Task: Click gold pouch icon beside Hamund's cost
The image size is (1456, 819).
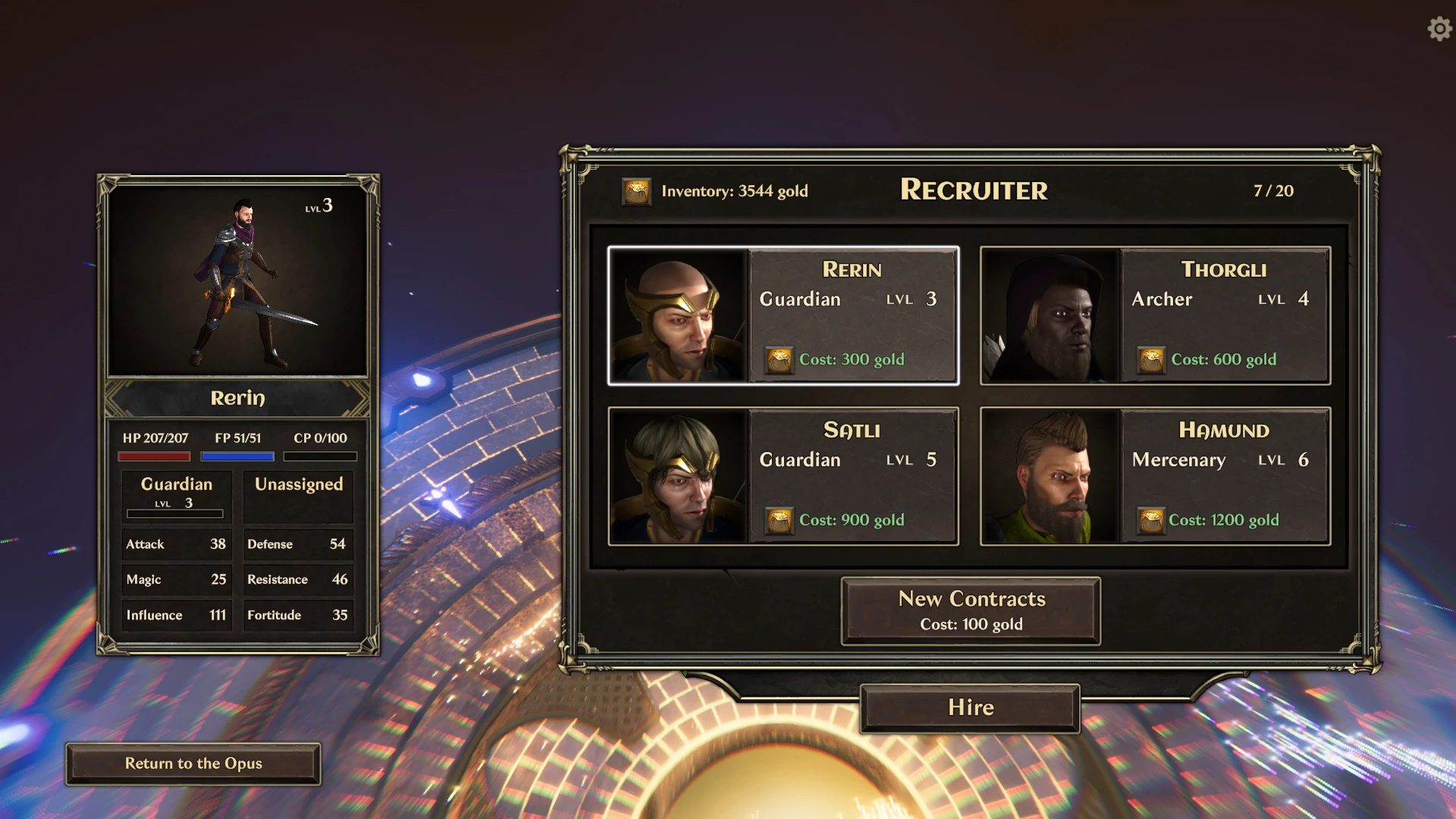Action: (1151, 521)
